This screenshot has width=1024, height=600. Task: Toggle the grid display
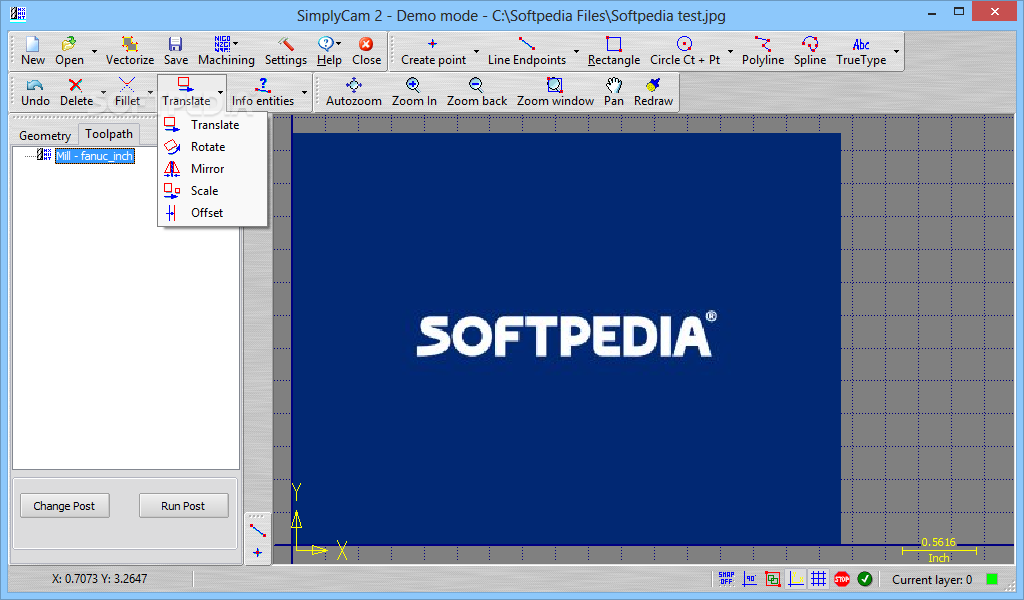pos(818,579)
